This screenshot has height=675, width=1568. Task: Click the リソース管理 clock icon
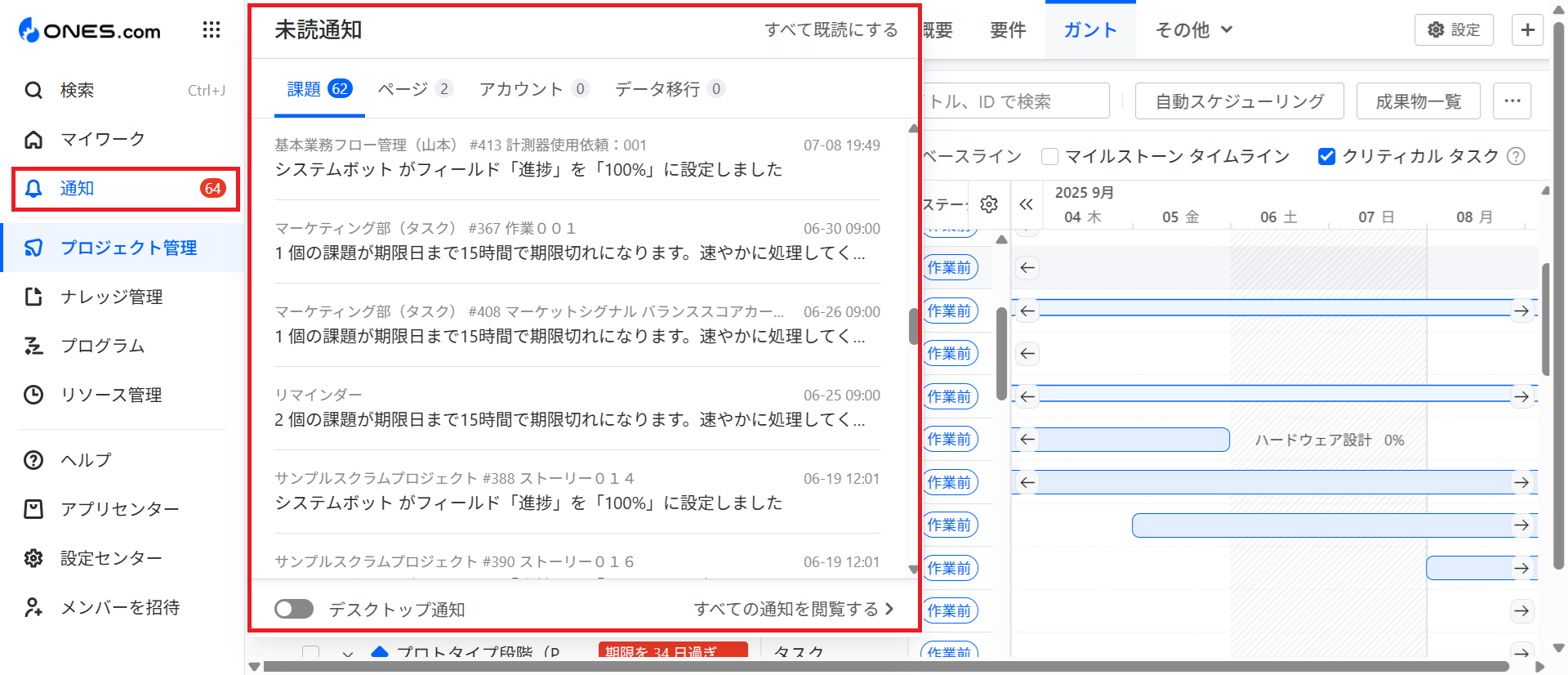33,395
